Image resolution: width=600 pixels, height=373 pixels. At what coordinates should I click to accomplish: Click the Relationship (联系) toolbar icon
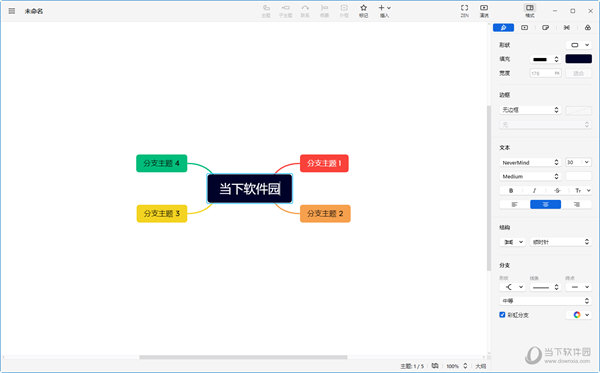click(305, 11)
